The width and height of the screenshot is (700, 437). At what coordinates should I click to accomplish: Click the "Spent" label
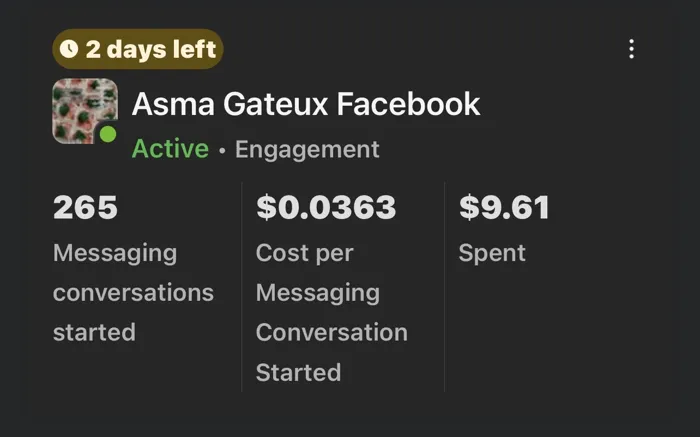point(492,253)
